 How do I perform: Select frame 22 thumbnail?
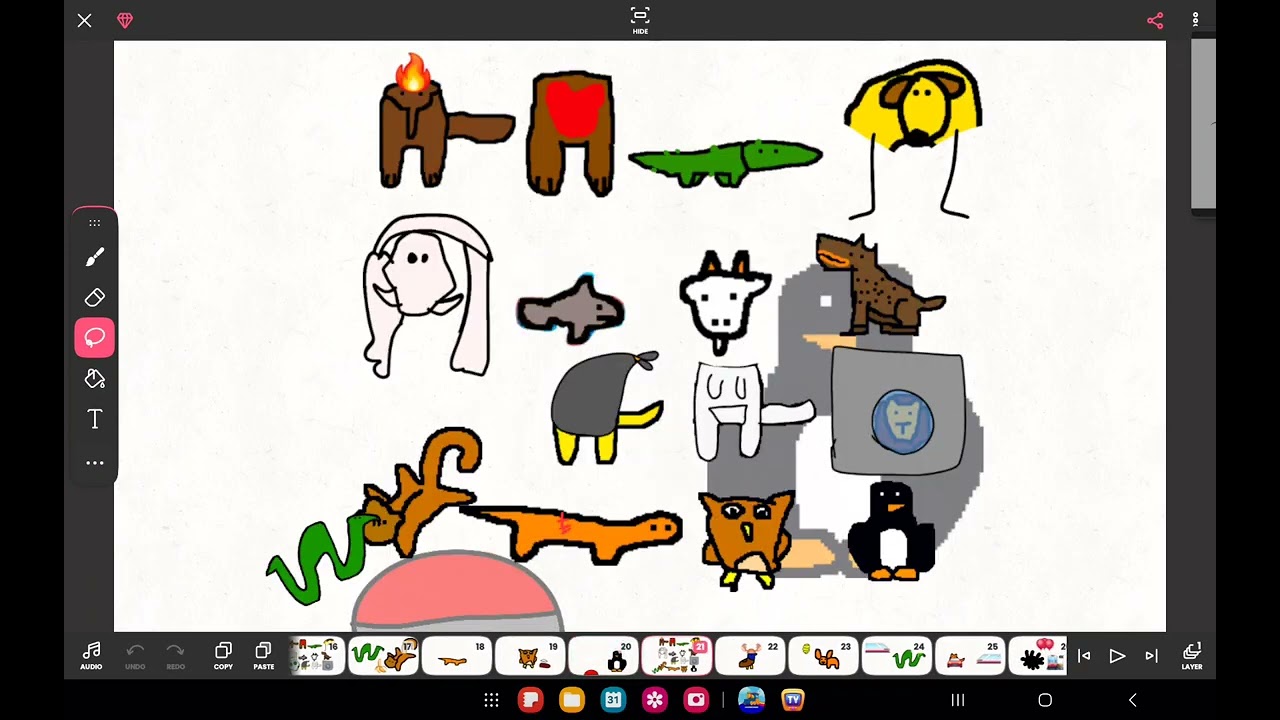[x=750, y=657]
